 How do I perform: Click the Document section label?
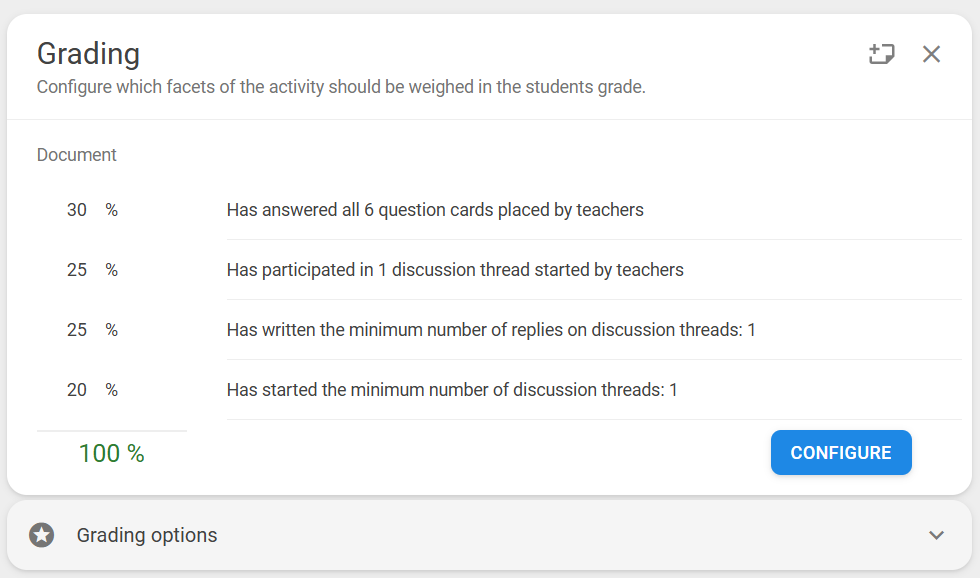pyautogui.click(x=76, y=155)
